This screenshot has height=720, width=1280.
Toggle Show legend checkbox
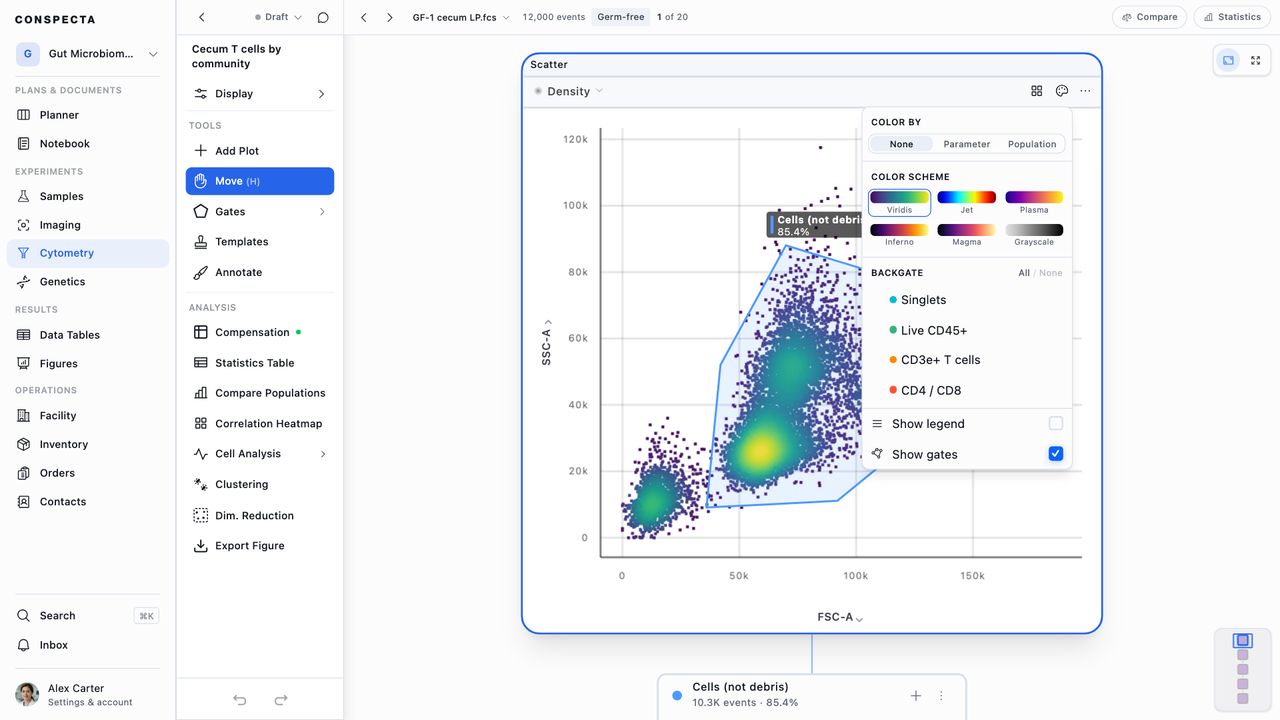1055,424
